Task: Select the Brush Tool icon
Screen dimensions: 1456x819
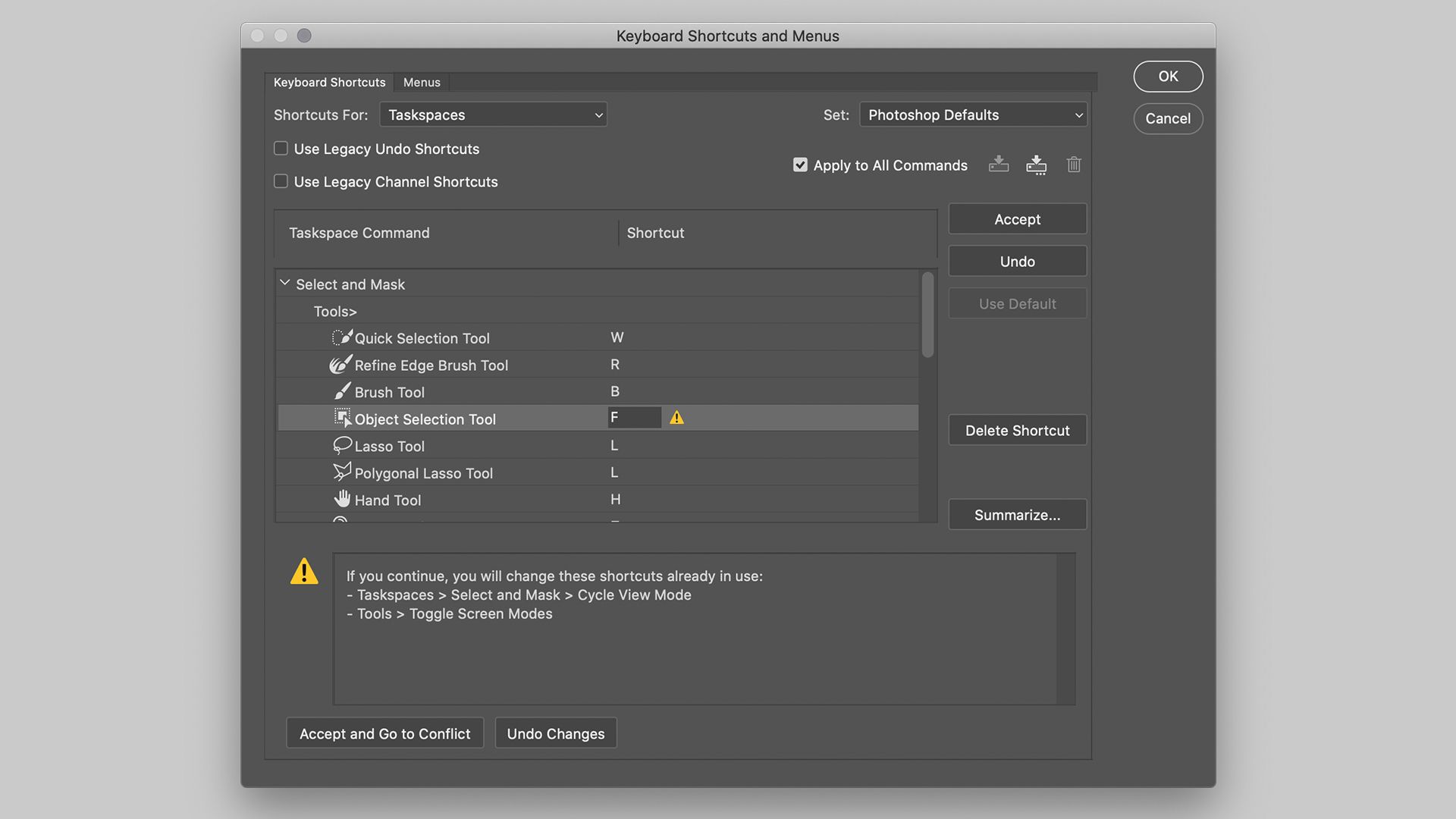Action: pyautogui.click(x=342, y=391)
